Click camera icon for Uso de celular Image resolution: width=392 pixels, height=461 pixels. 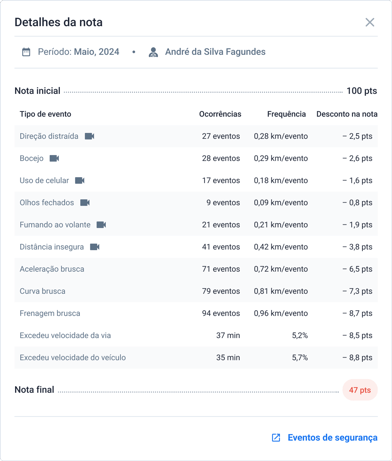(x=80, y=180)
